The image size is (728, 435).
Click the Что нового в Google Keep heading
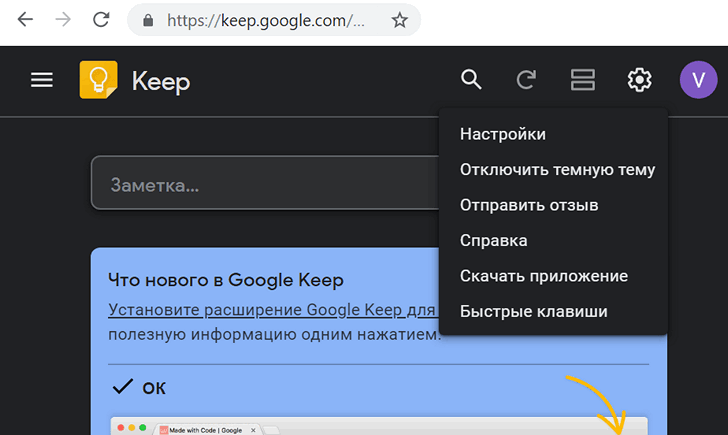[226, 280]
